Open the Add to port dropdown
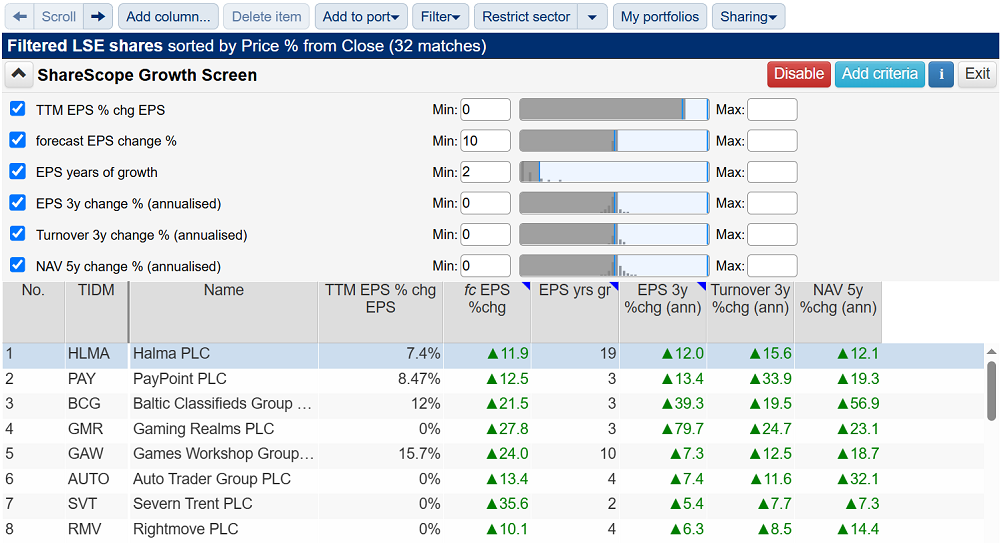 [x=361, y=17]
